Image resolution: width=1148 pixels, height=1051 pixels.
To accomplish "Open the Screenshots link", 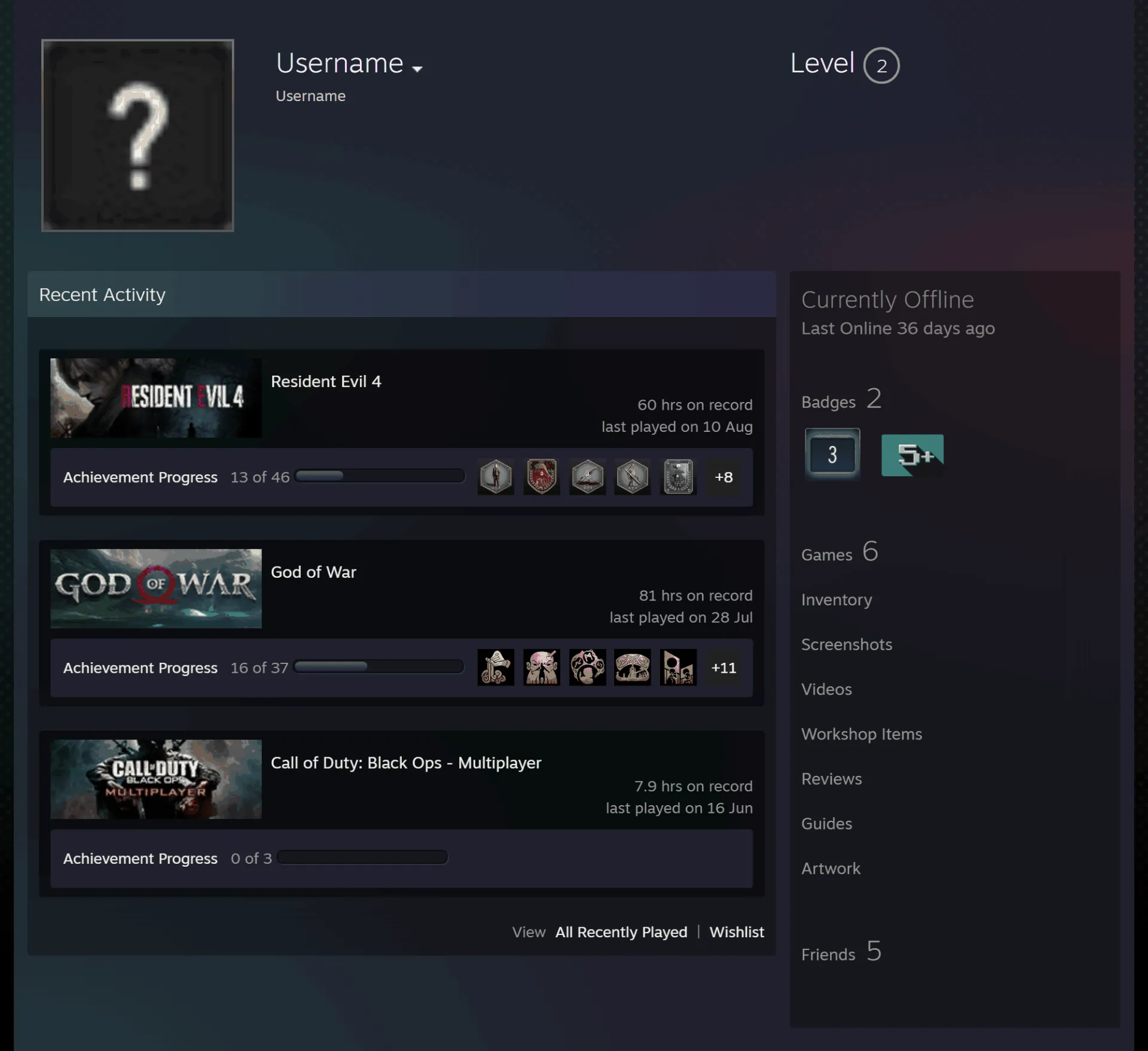I will click(847, 644).
